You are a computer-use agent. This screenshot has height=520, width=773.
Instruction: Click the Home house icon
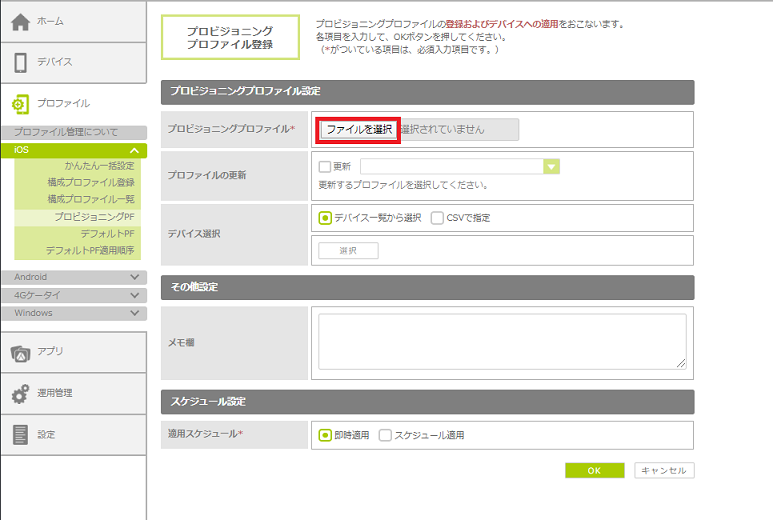[x=21, y=22]
